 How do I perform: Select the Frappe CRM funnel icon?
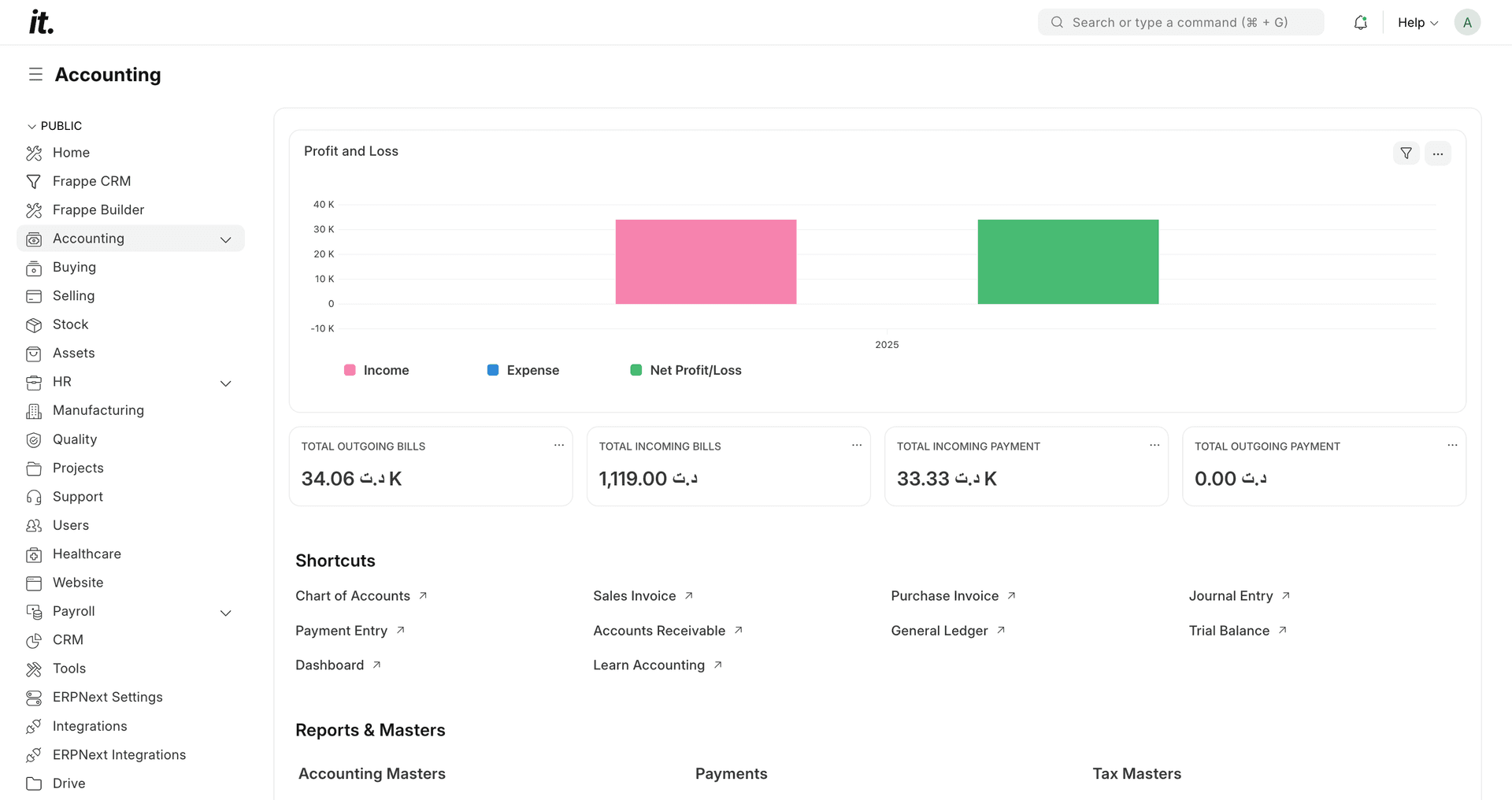(35, 181)
